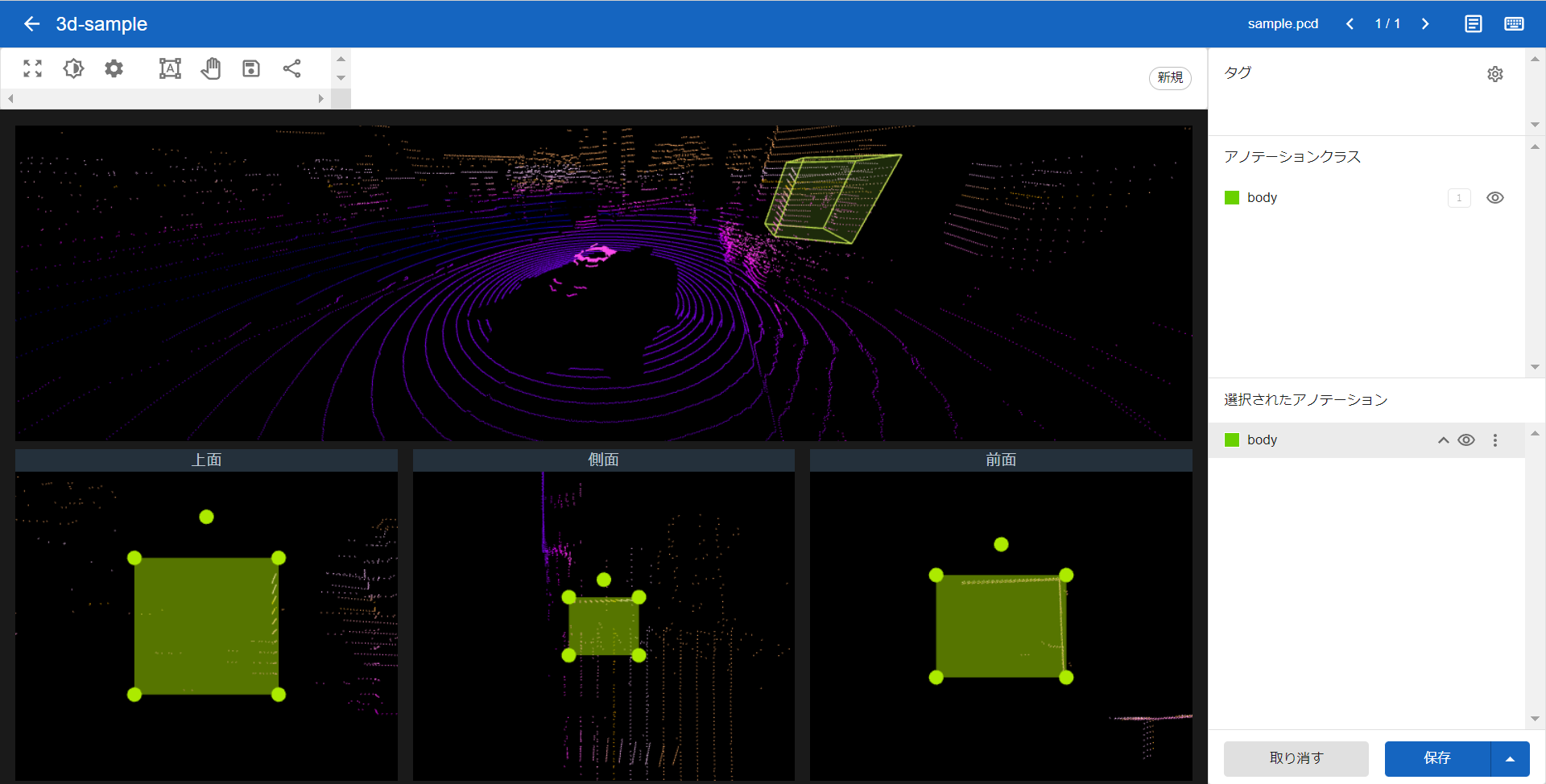Viewport: 1546px width, 784px height.
Task: Click rotation handle in front view
Action: (x=1001, y=545)
